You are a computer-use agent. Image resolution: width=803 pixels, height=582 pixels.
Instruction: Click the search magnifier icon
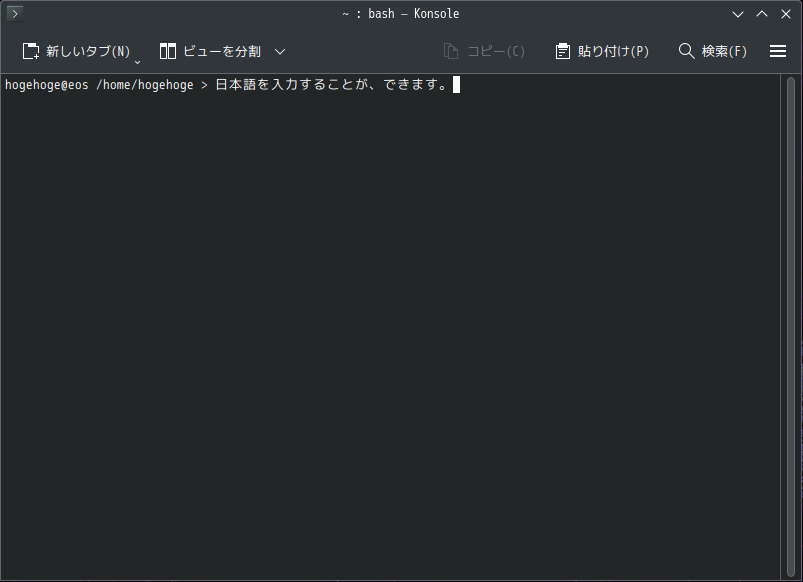[686, 51]
